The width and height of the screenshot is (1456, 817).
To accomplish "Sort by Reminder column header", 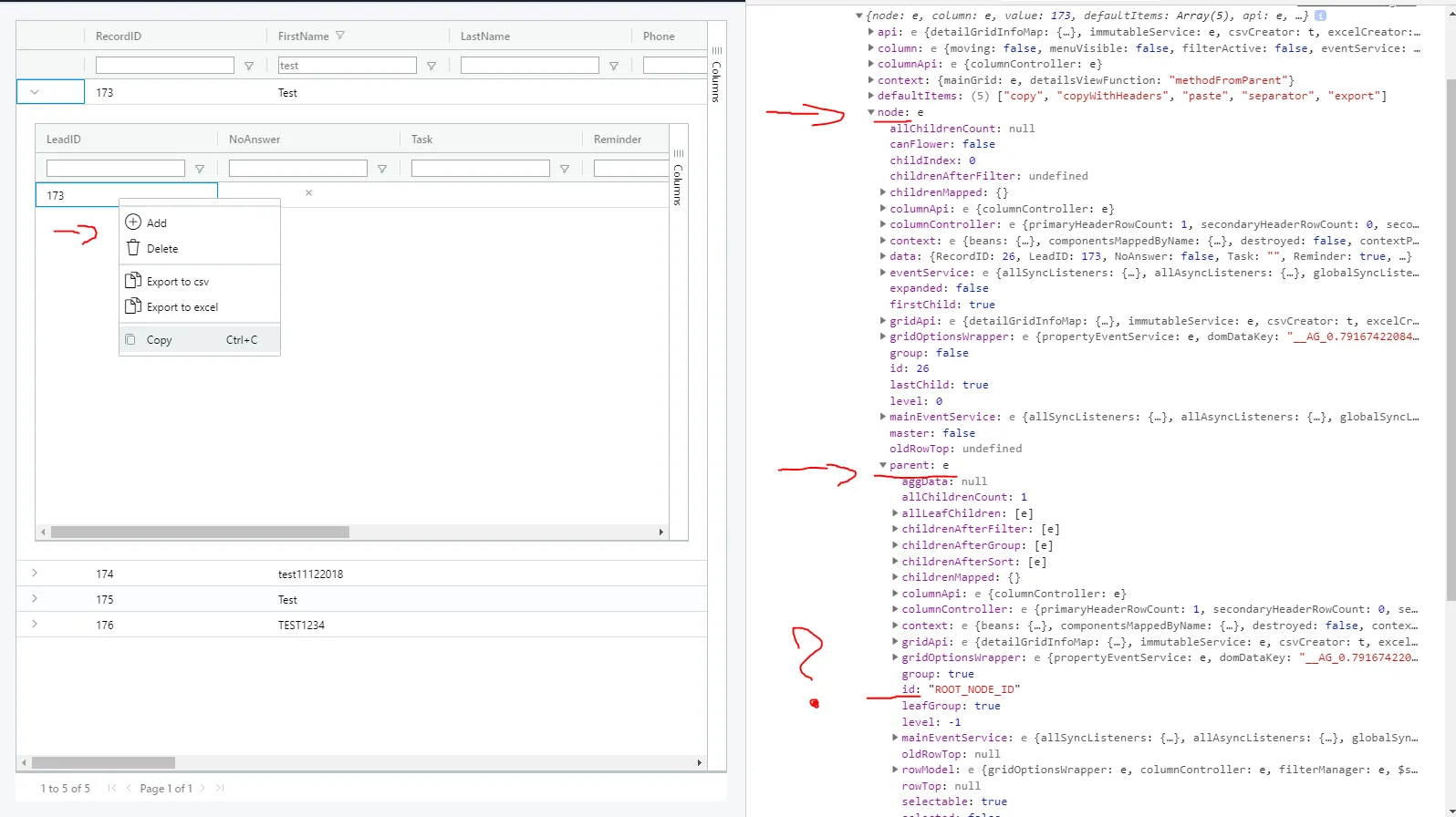I will (x=618, y=140).
